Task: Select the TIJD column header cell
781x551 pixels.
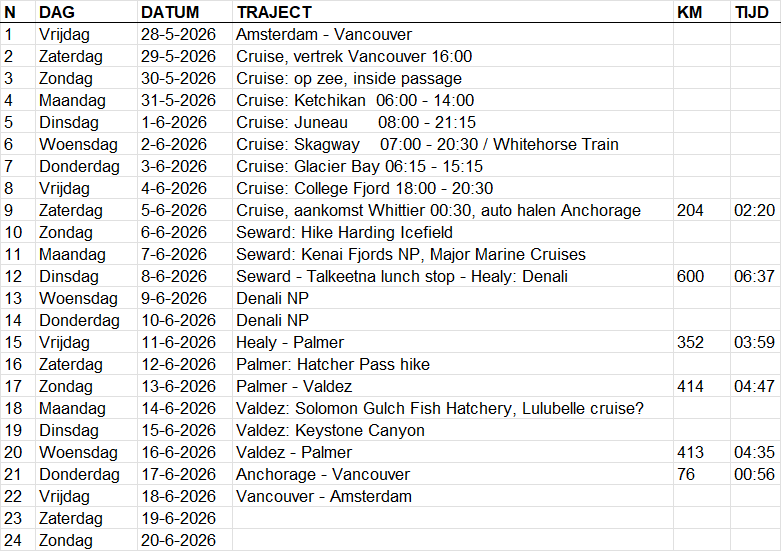Action: (755, 12)
